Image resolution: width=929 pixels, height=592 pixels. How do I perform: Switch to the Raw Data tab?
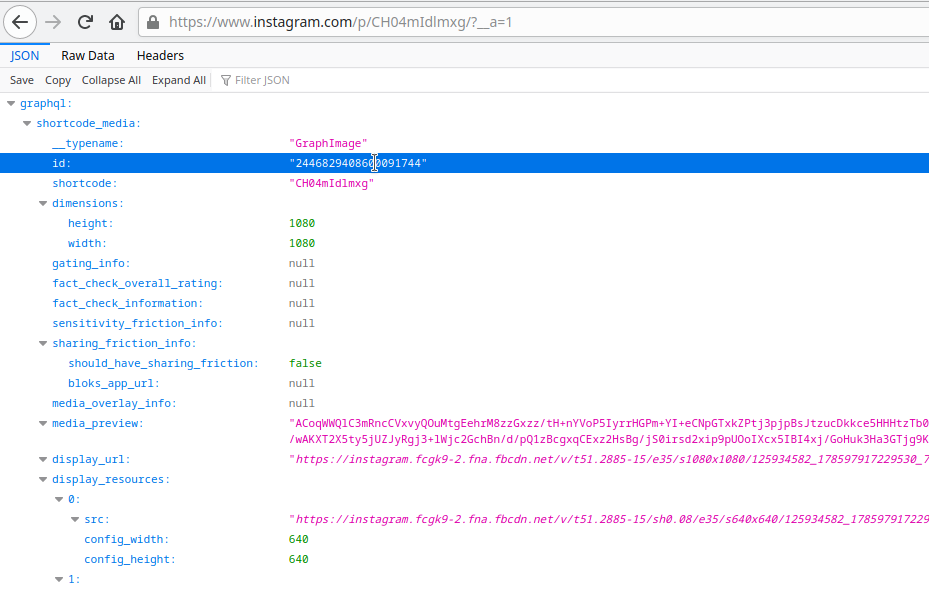point(87,55)
